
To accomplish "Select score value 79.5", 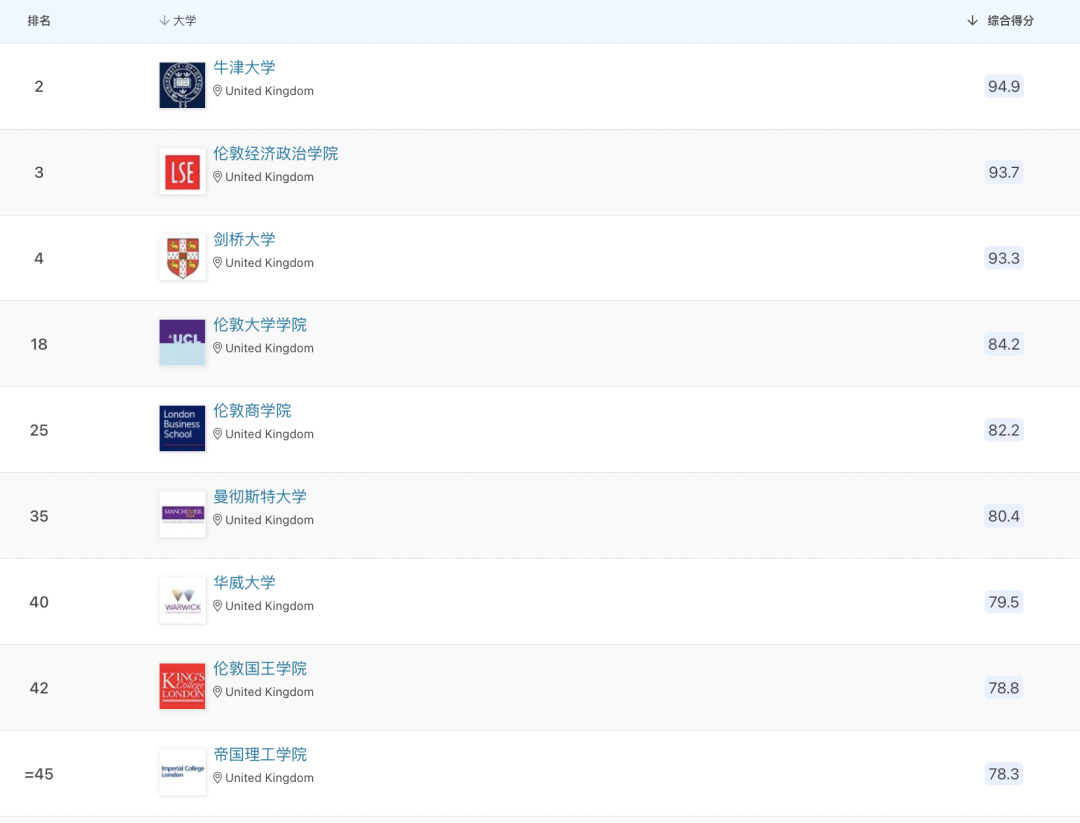I will (1004, 602).
